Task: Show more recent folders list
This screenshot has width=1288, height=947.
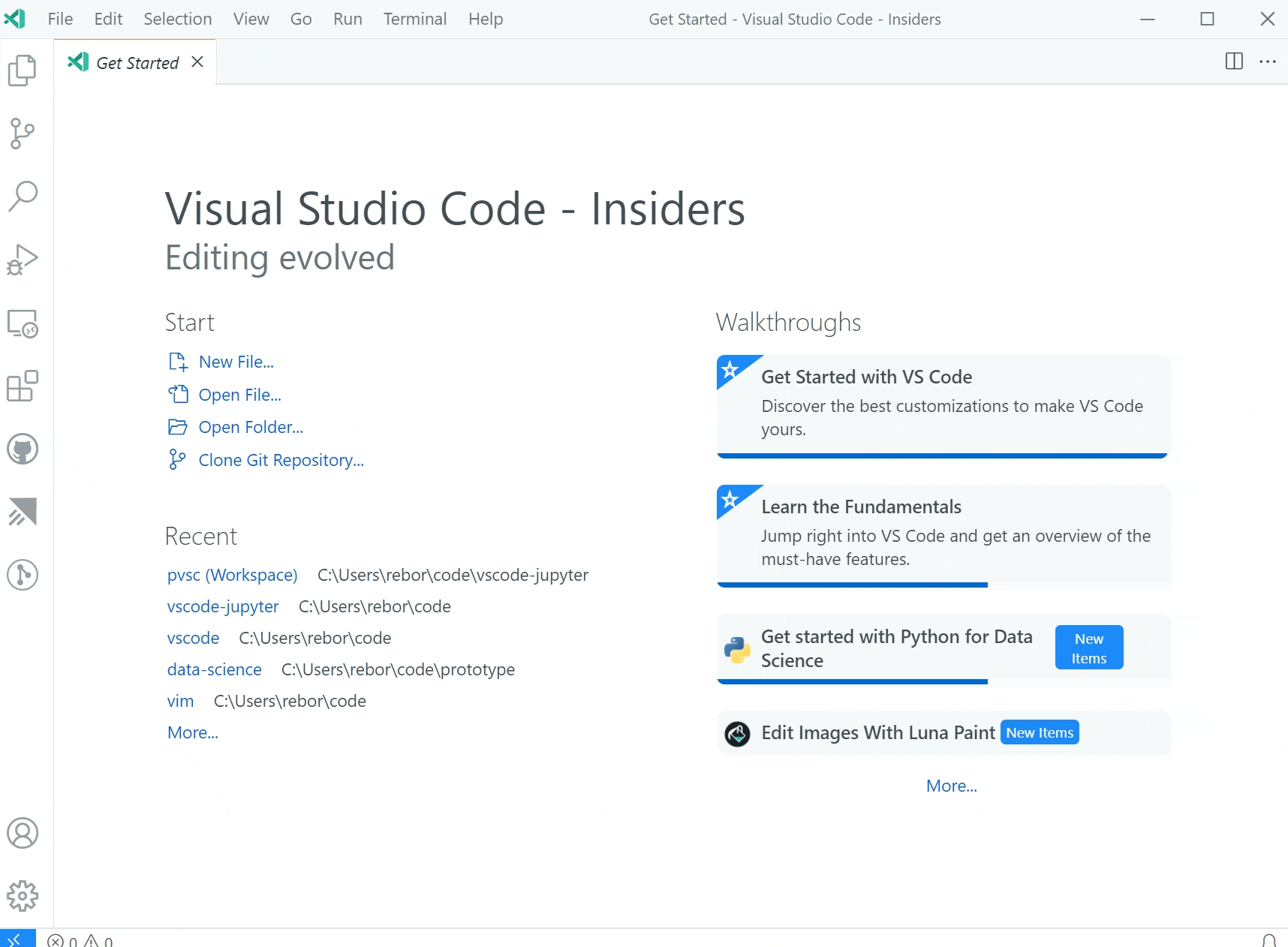Action: (x=193, y=732)
